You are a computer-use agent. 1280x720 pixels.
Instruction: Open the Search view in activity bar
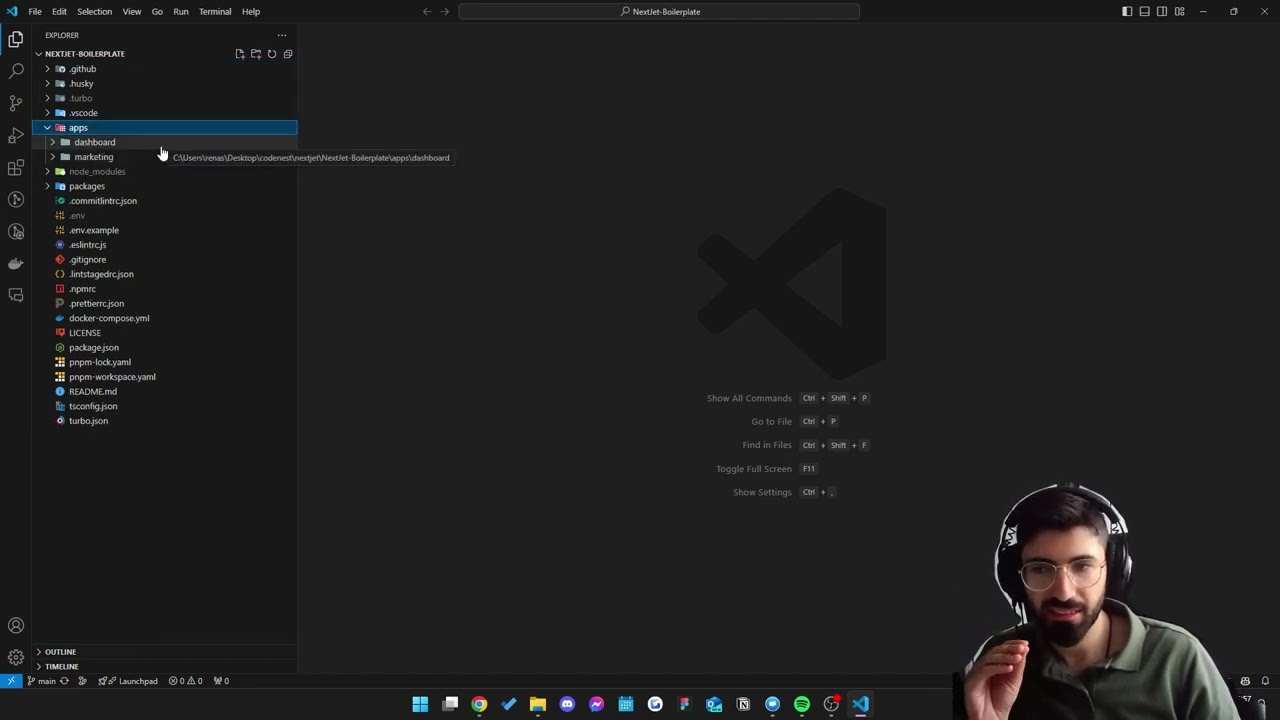(x=15, y=71)
